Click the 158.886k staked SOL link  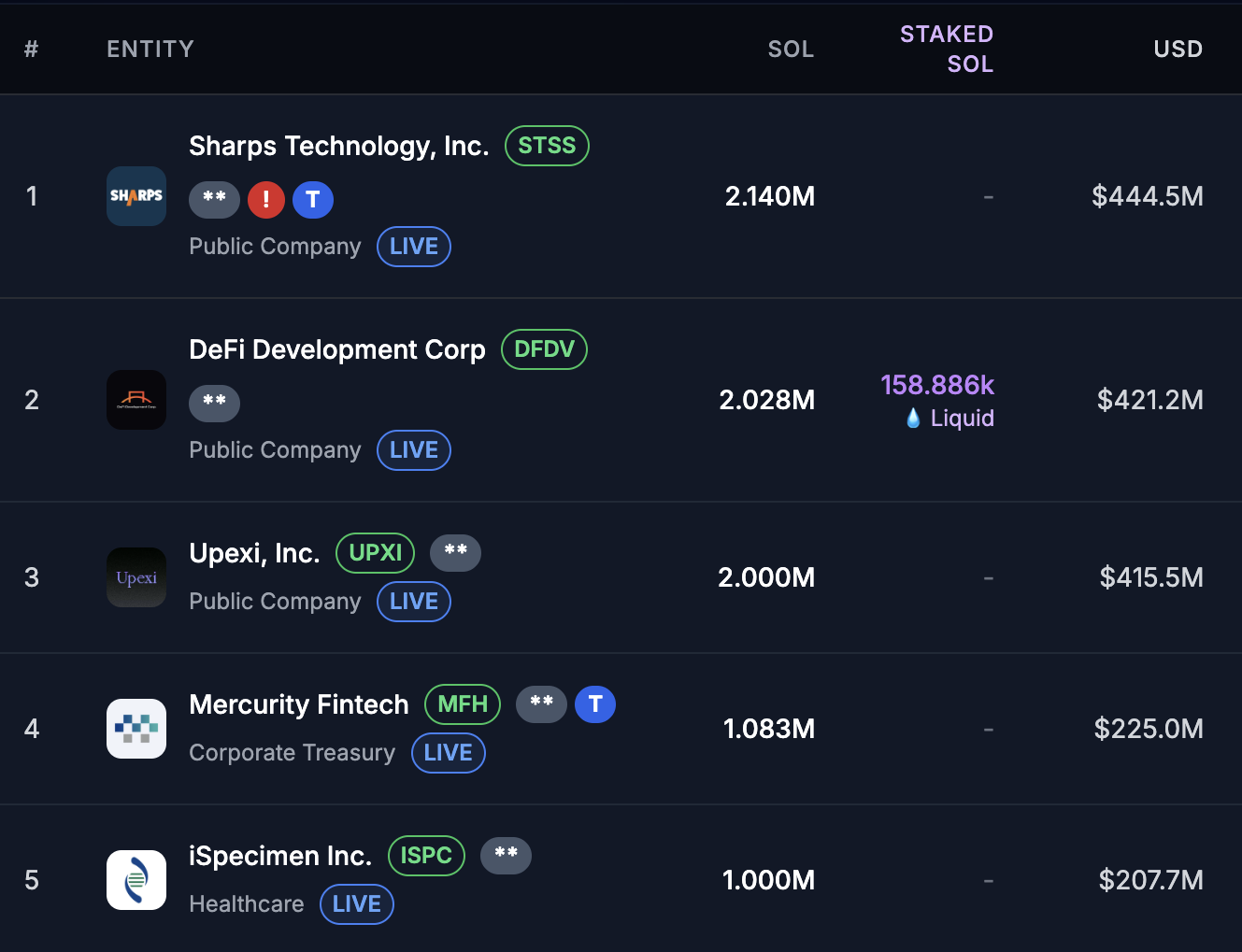pos(937,385)
